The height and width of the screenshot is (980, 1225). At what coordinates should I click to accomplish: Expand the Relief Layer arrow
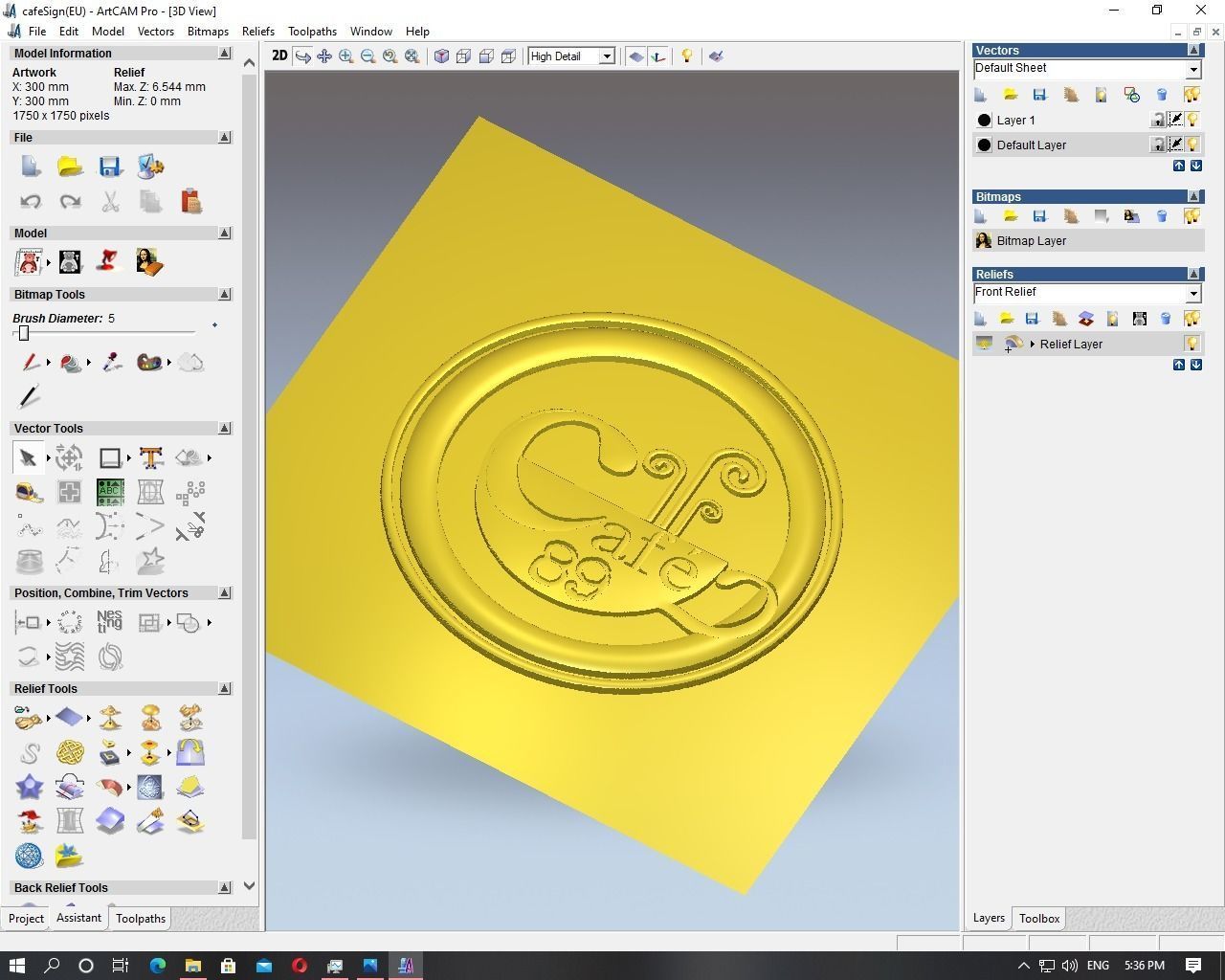[x=1032, y=344]
